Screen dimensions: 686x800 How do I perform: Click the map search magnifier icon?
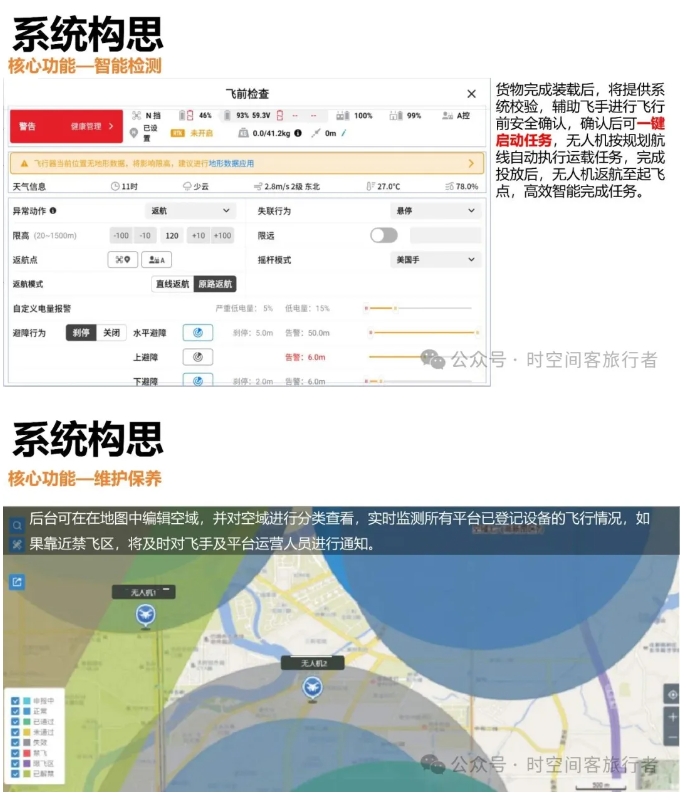(17, 525)
